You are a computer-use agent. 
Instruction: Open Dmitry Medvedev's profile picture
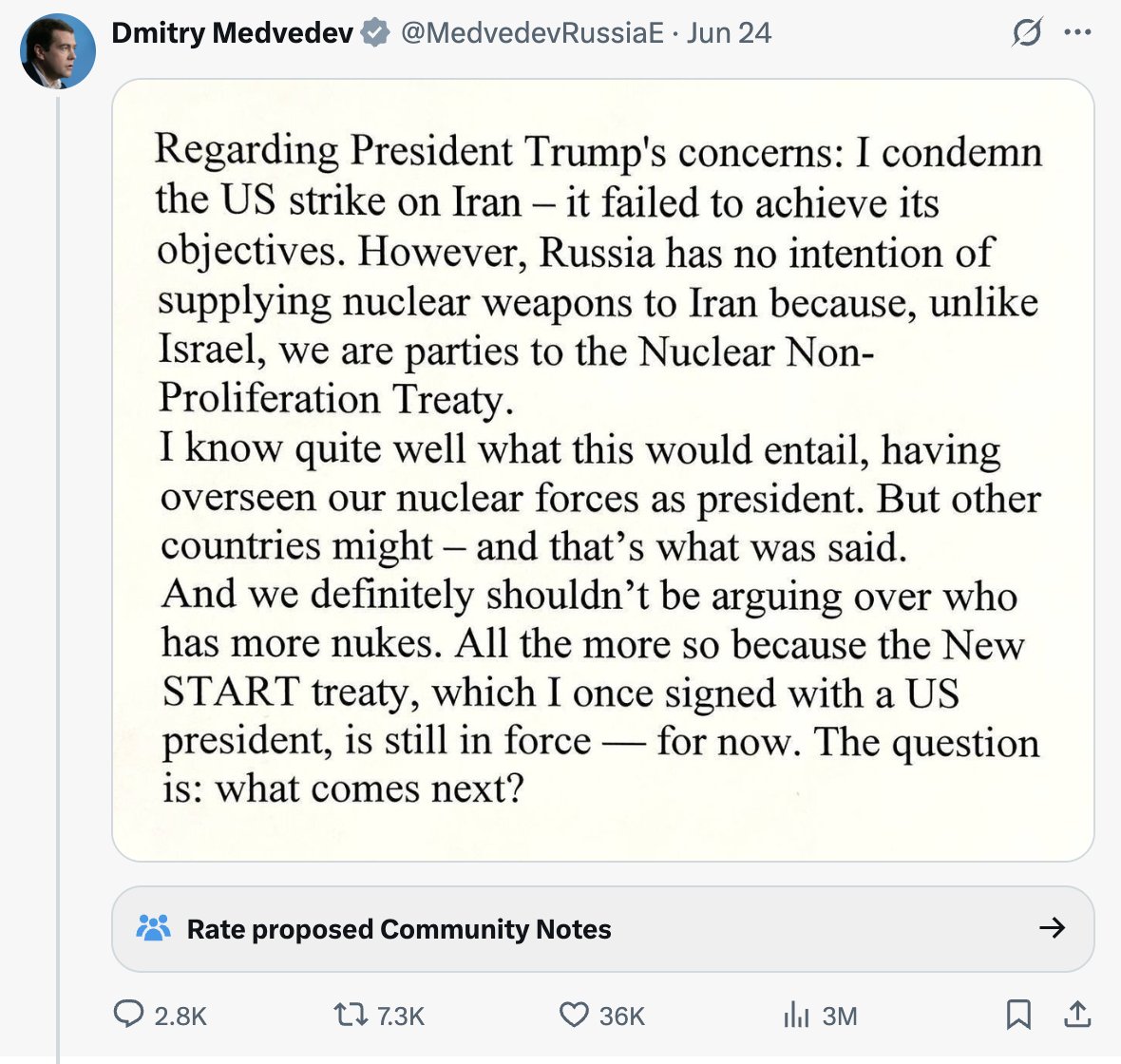click(x=58, y=50)
